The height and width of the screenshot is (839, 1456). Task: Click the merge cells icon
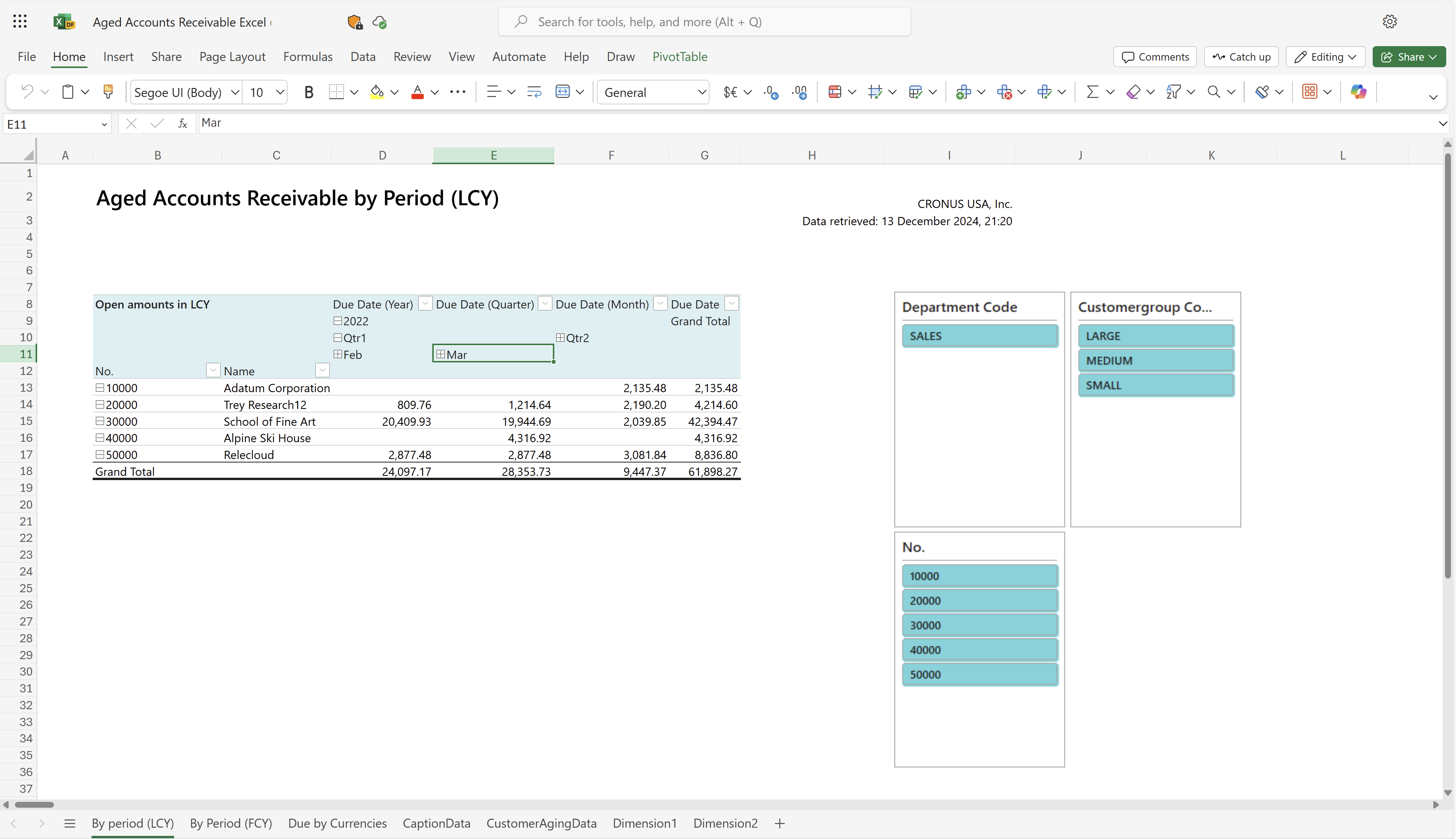(562, 92)
